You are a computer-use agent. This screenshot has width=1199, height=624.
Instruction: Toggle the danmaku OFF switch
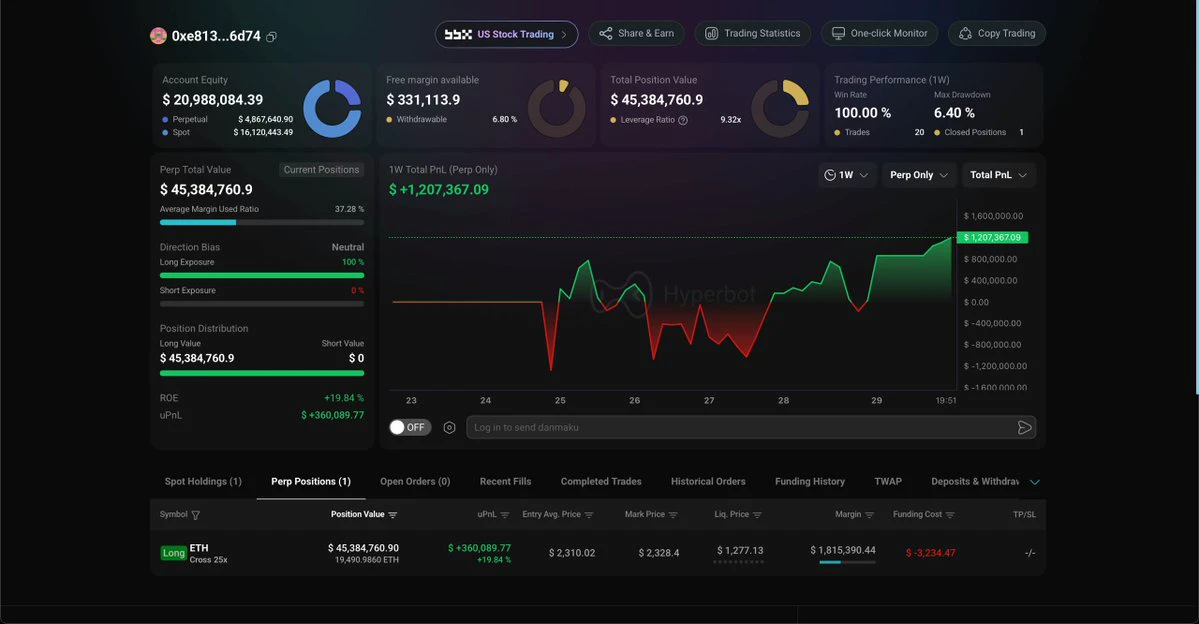tap(410, 427)
